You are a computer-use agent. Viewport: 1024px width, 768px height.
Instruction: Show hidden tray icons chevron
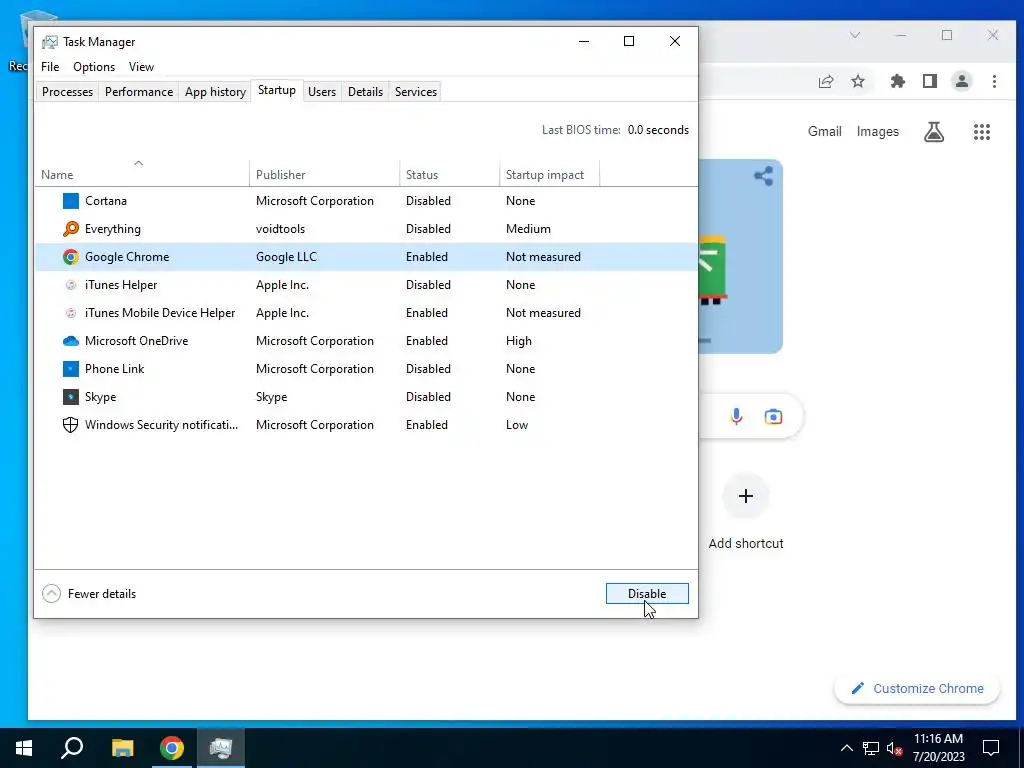(846, 748)
